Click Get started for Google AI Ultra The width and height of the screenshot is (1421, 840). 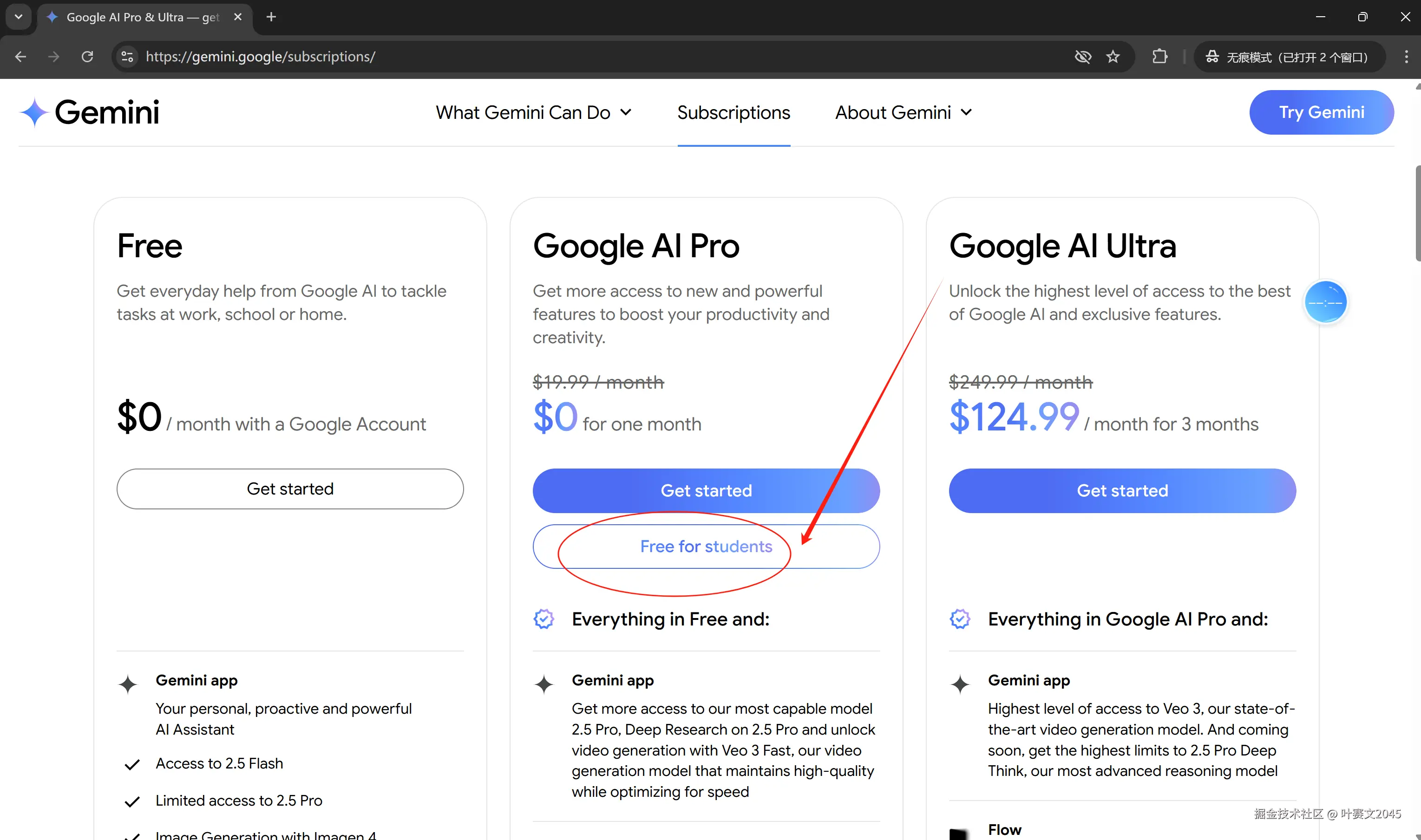[x=1122, y=490]
